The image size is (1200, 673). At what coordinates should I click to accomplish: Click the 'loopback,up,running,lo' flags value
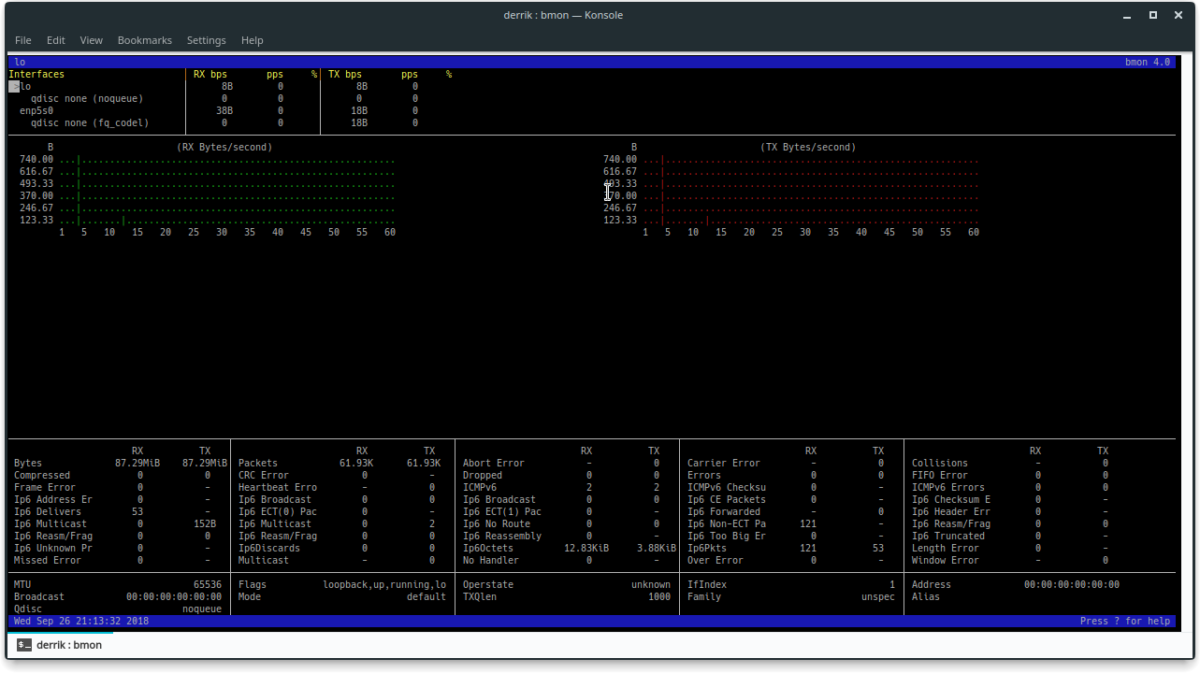pos(384,585)
